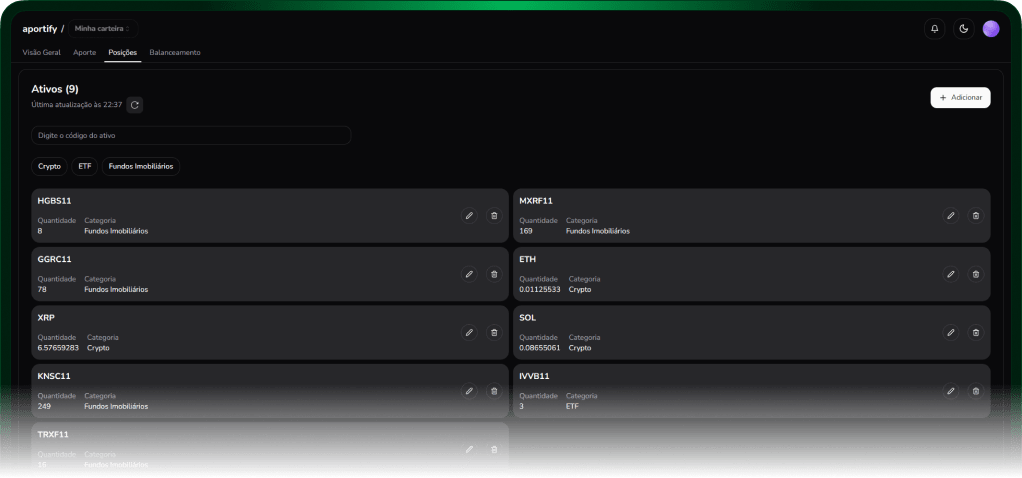Viewport: 1022px width, 478px height.
Task: Filter by Fundos Imobiliários chip
Action: (140, 166)
